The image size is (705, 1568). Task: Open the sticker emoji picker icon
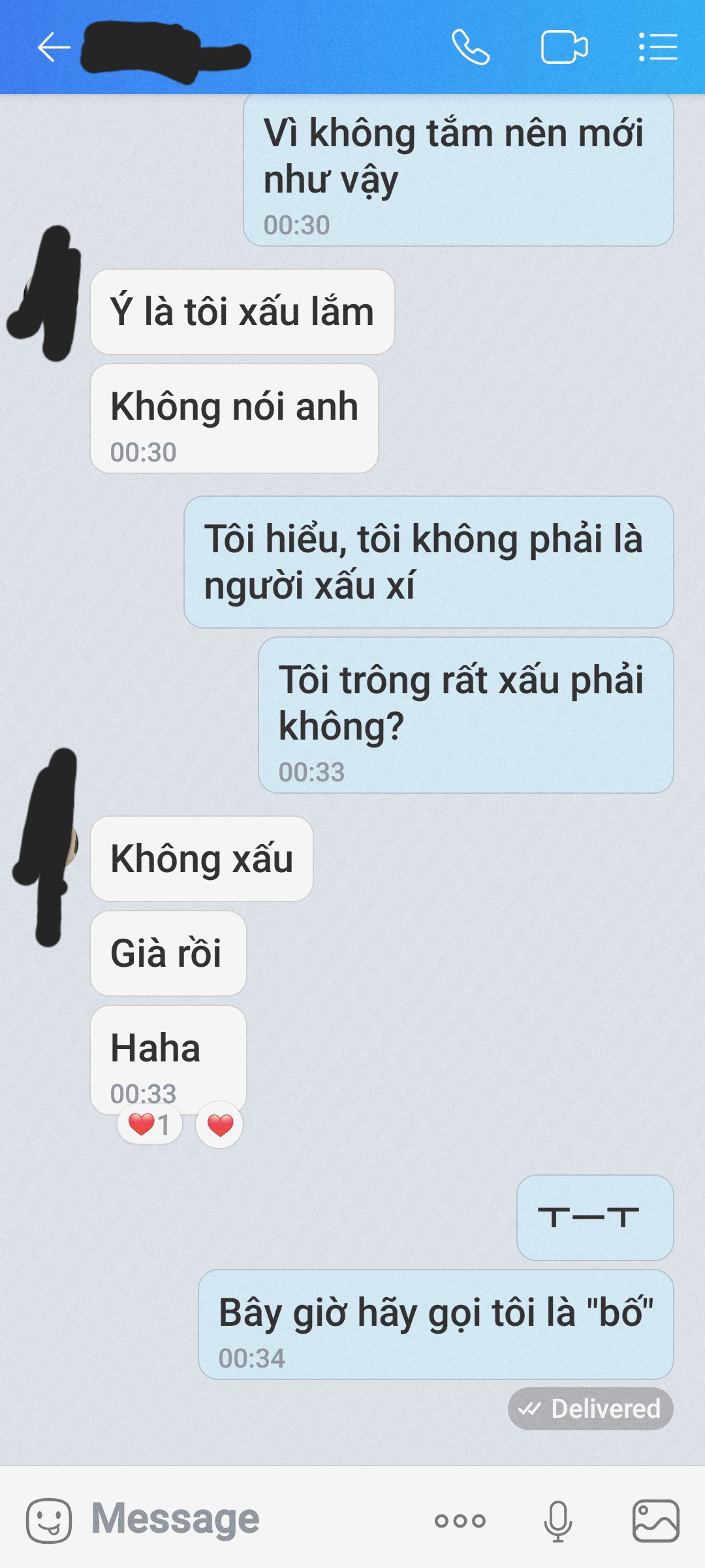tap(49, 1520)
